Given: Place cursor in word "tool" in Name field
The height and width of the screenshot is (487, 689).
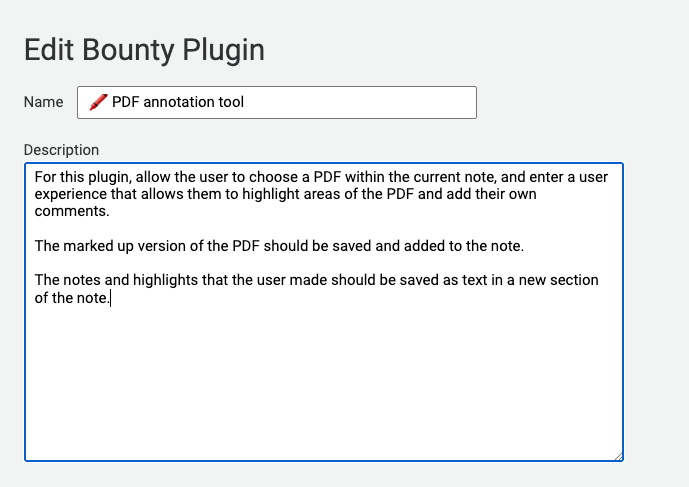Looking at the screenshot, I should tap(231, 102).
